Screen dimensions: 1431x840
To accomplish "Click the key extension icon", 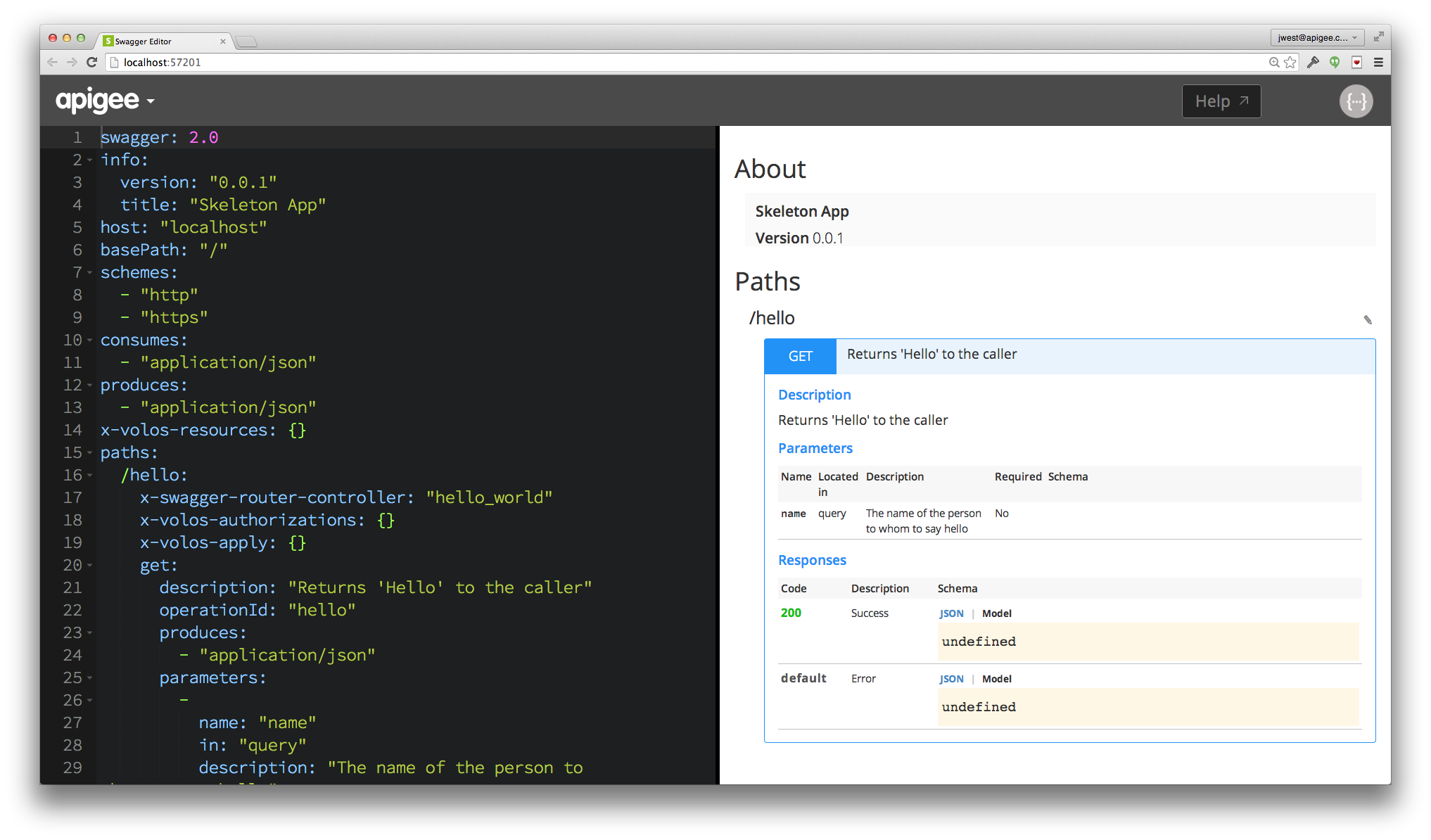I will [1313, 63].
